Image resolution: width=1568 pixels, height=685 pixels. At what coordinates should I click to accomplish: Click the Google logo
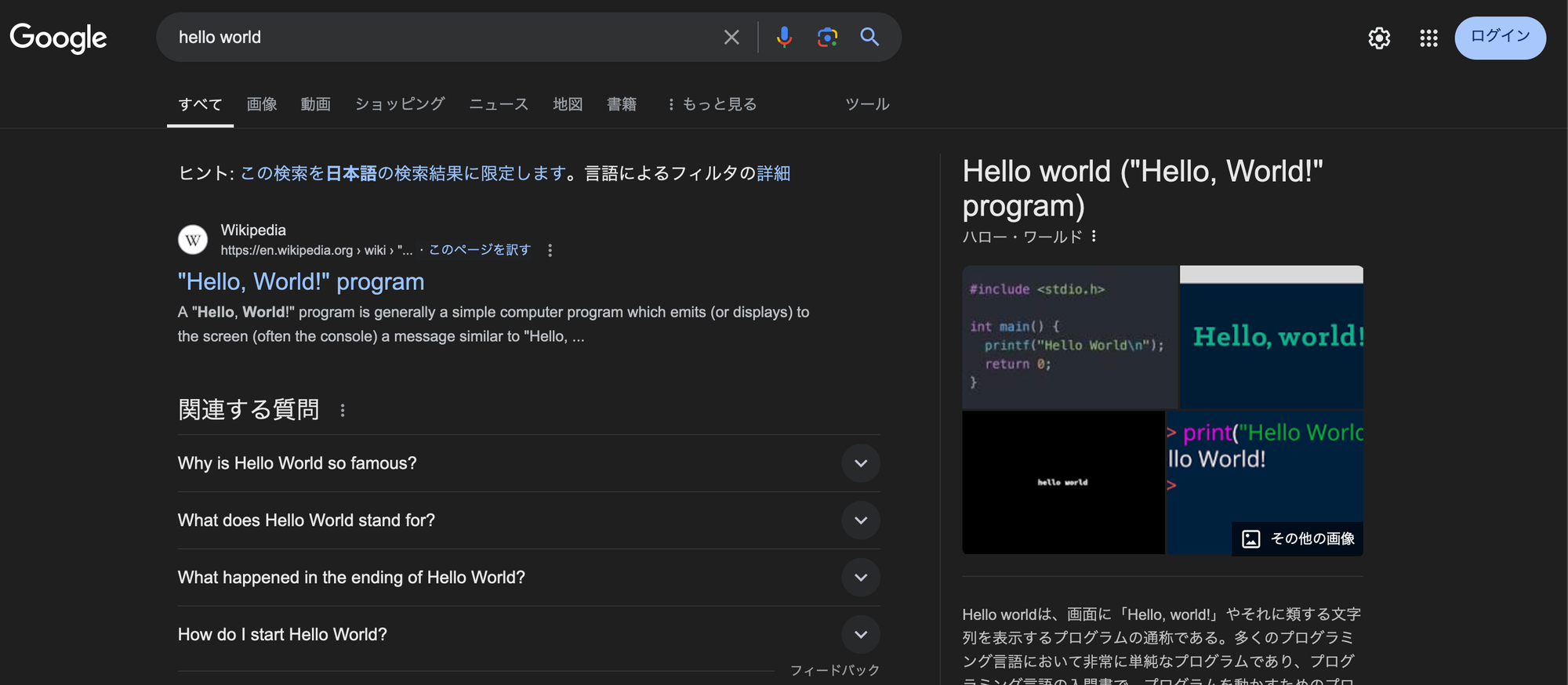59,37
